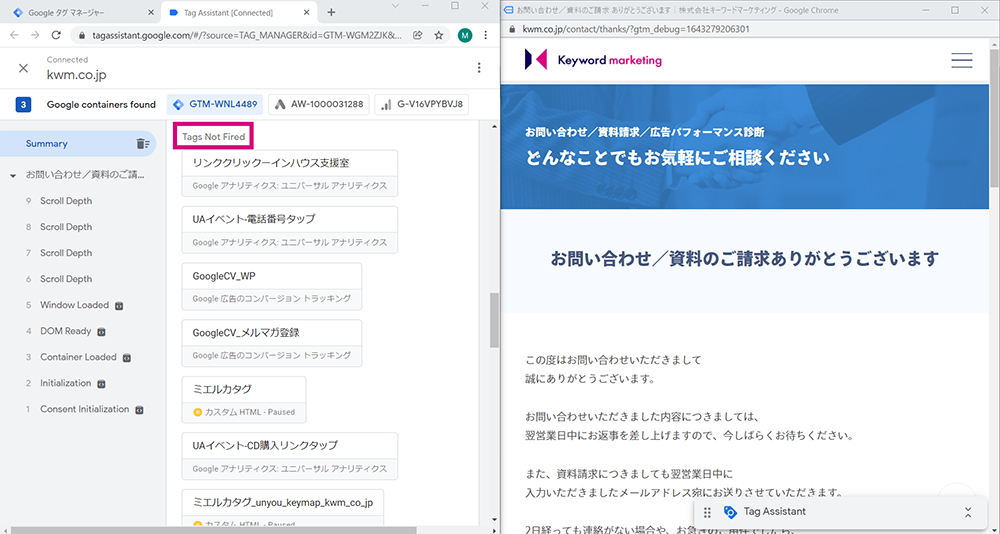Click the containers found count badge 3
The width and height of the screenshot is (1000, 534).
pos(24,105)
